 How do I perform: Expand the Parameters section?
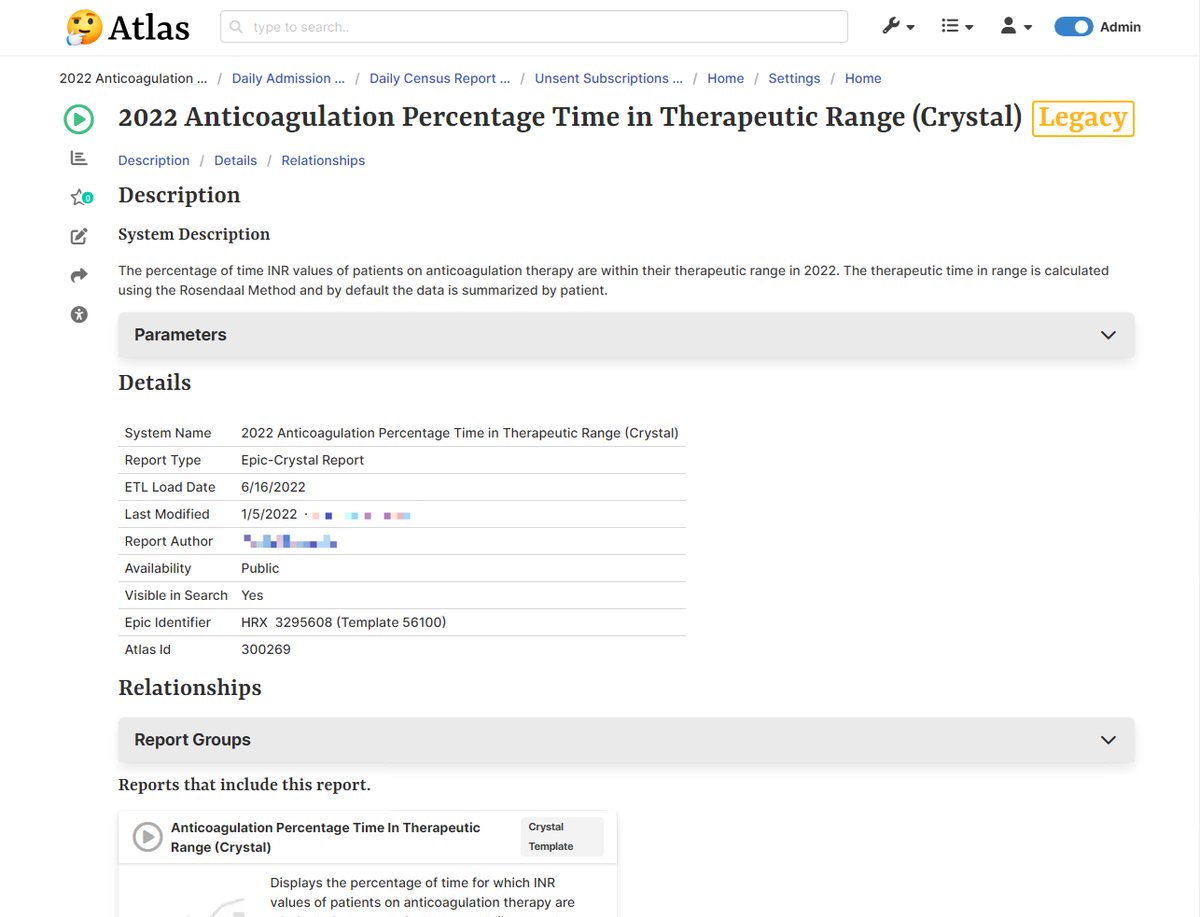(x=1108, y=335)
